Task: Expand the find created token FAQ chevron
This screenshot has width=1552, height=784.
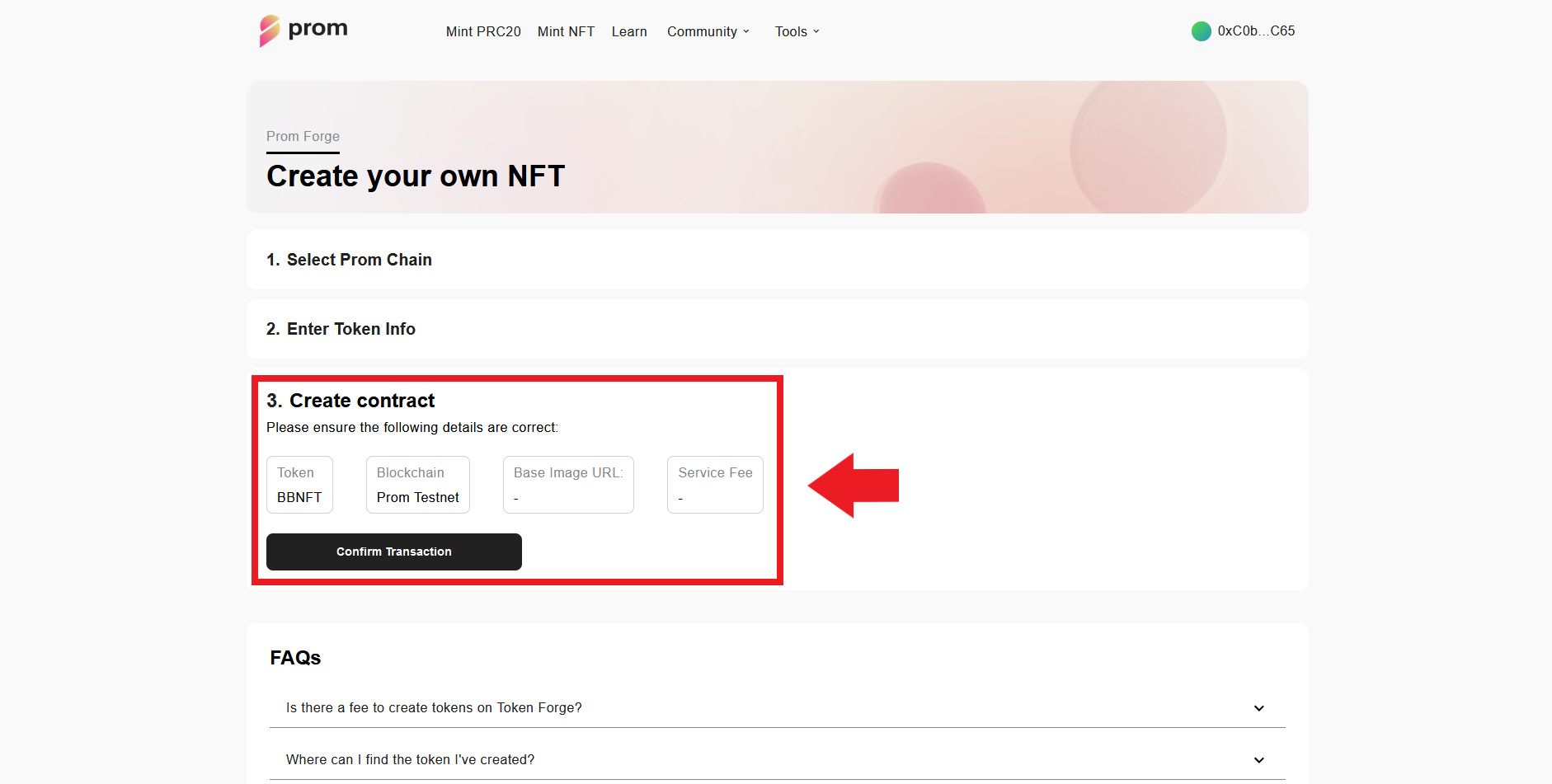Action: click(1258, 760)
